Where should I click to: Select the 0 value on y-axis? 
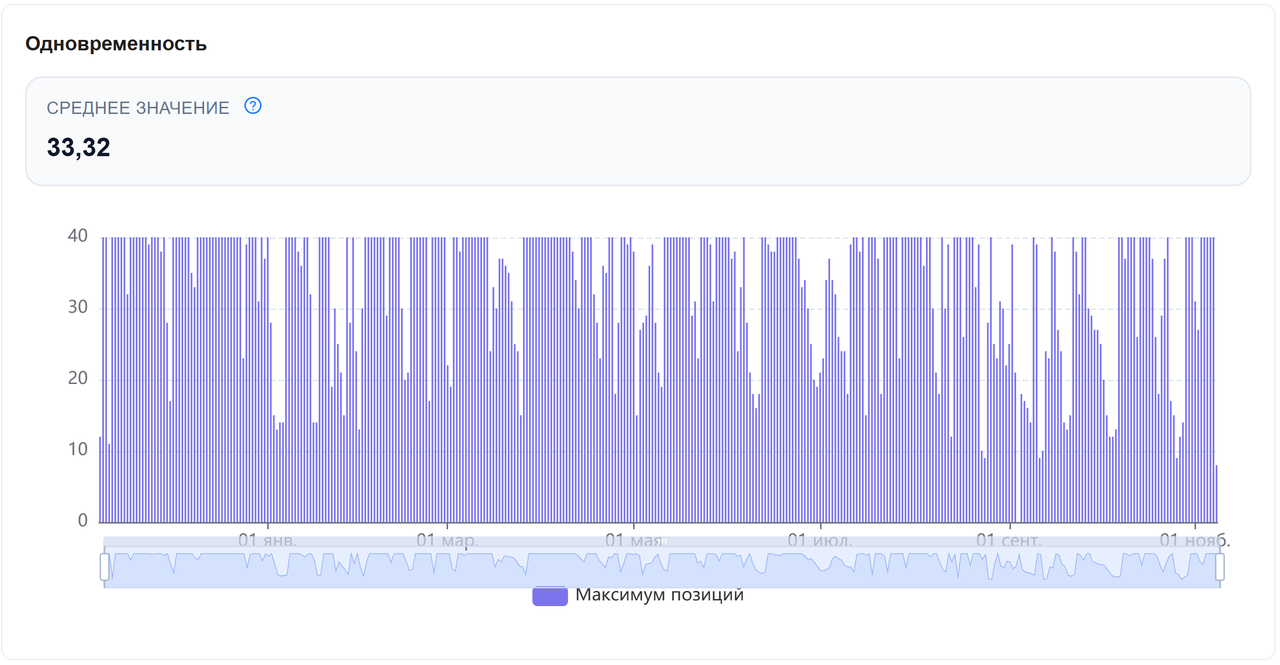coord(83,521)
